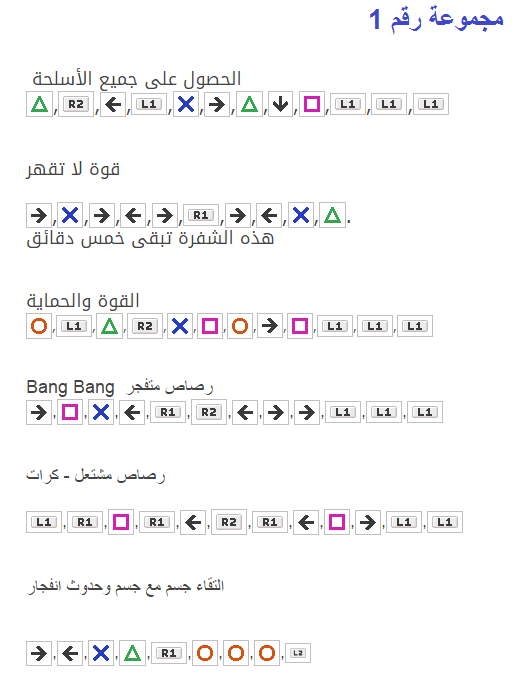Click the green triangle in the third code row

pyautogui.click(x=109, y=326)
